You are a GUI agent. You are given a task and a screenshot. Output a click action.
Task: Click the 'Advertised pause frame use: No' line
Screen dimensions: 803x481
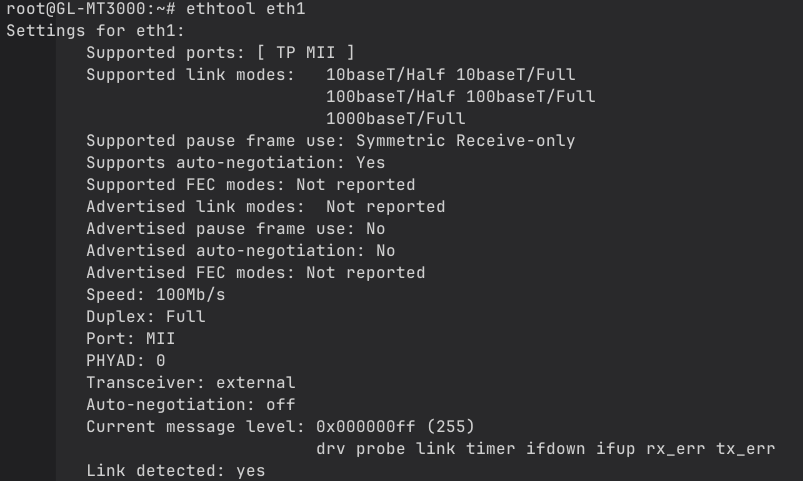(x=235, y=228)
